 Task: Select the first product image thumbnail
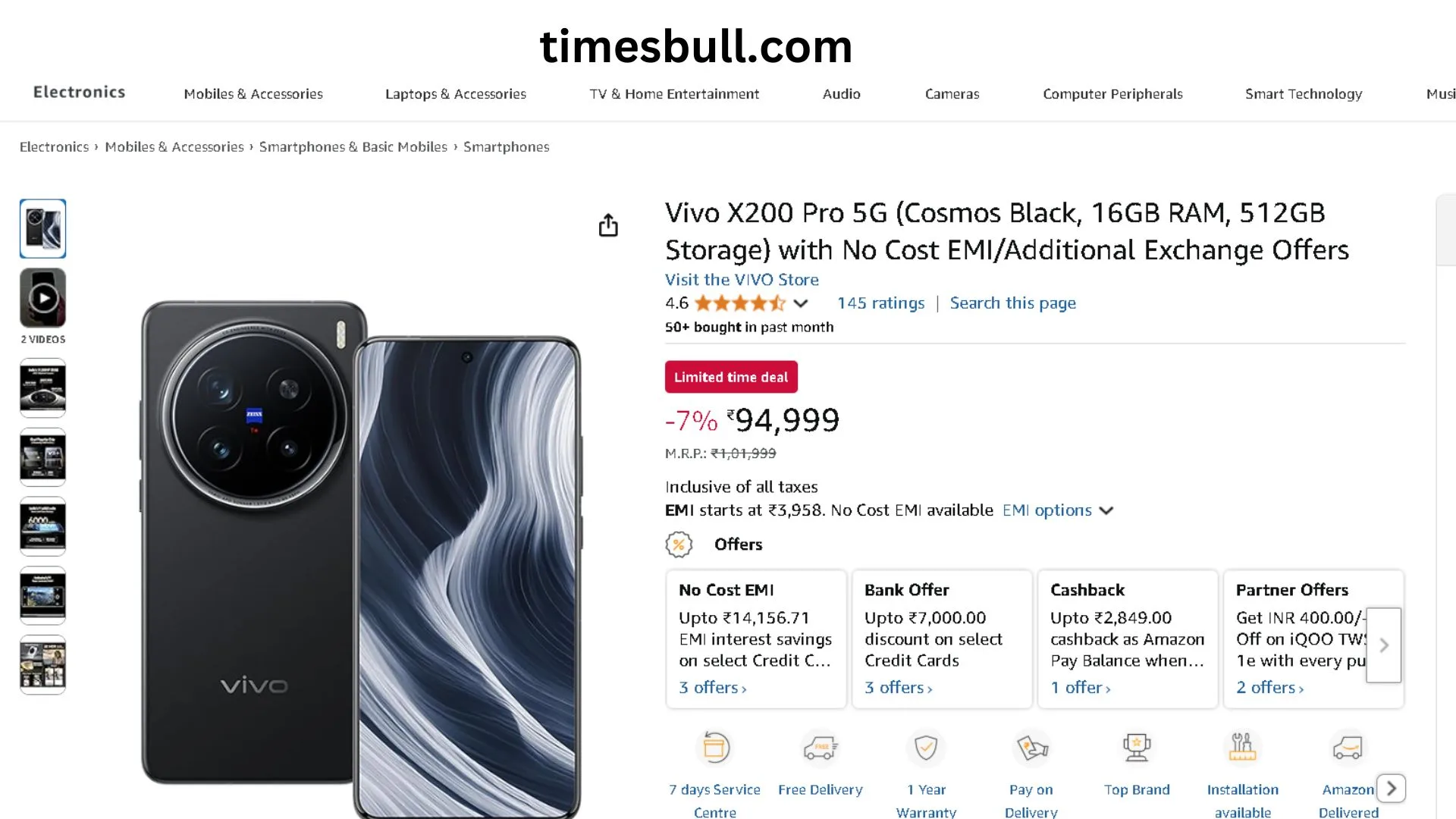click(43, 228)
